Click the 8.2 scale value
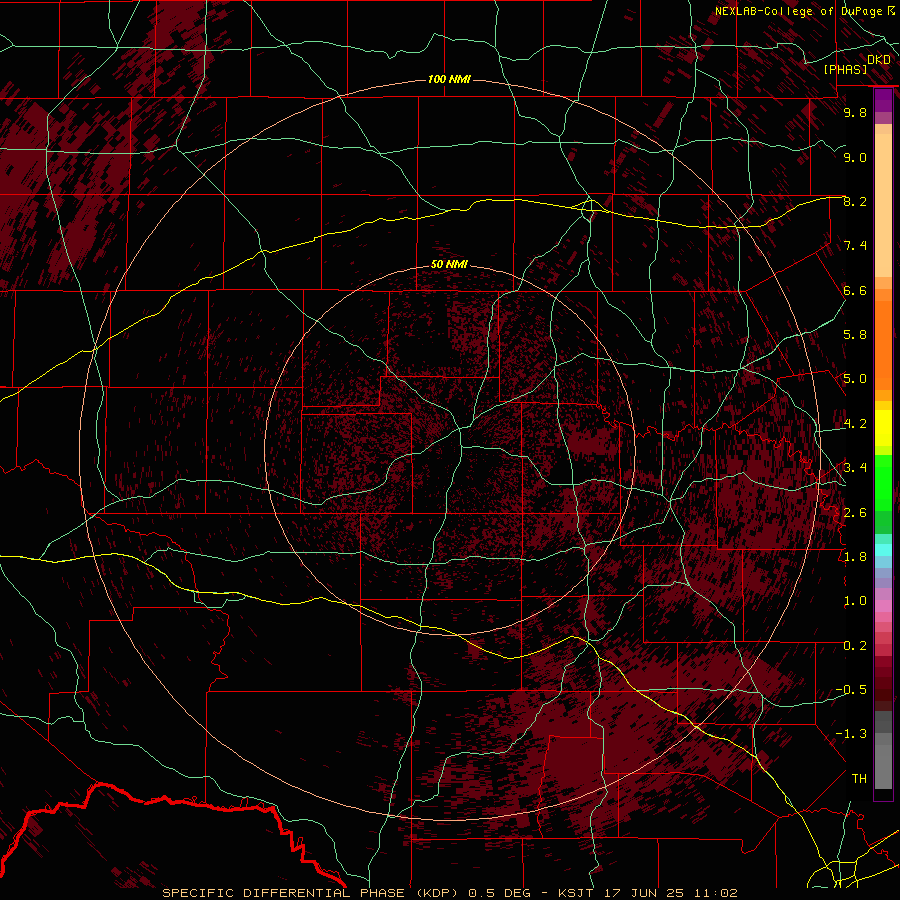 point(855,201)
